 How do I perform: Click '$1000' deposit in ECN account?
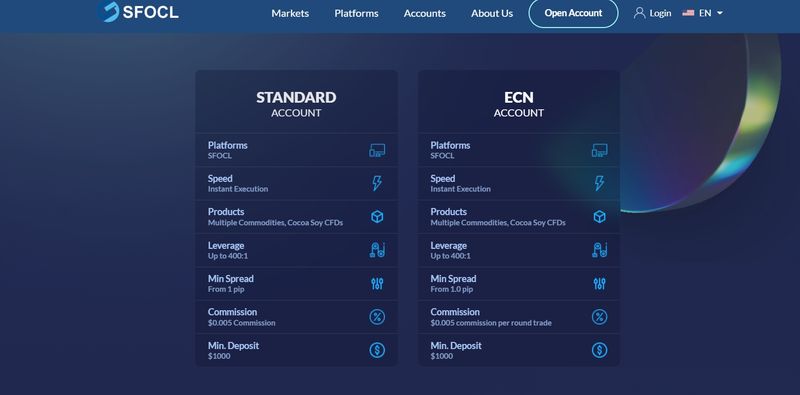(441, 356)
